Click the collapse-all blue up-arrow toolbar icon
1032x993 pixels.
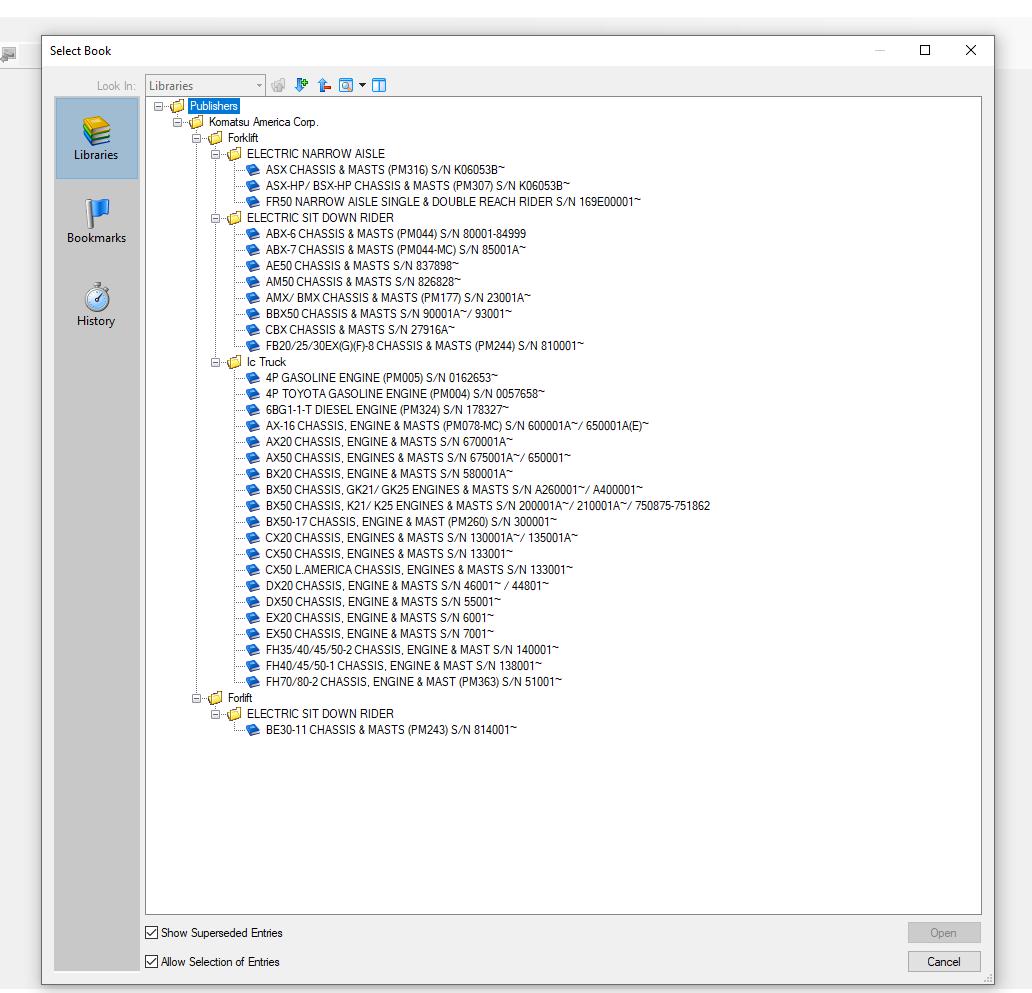324,85
